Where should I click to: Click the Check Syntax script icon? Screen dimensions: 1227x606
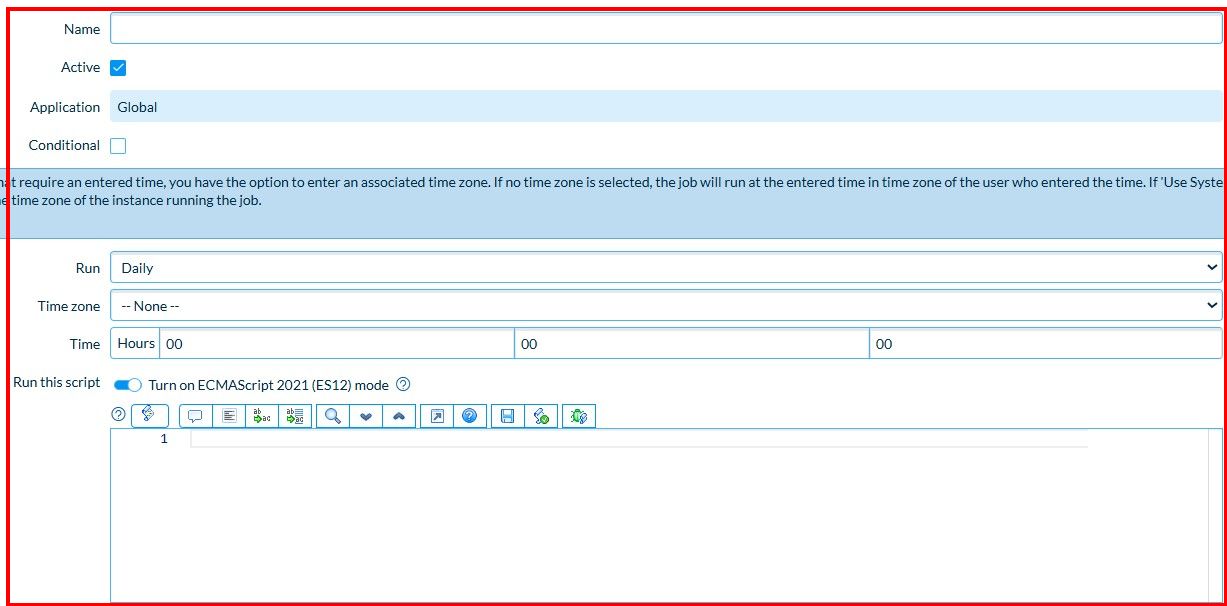coord(541,416)
